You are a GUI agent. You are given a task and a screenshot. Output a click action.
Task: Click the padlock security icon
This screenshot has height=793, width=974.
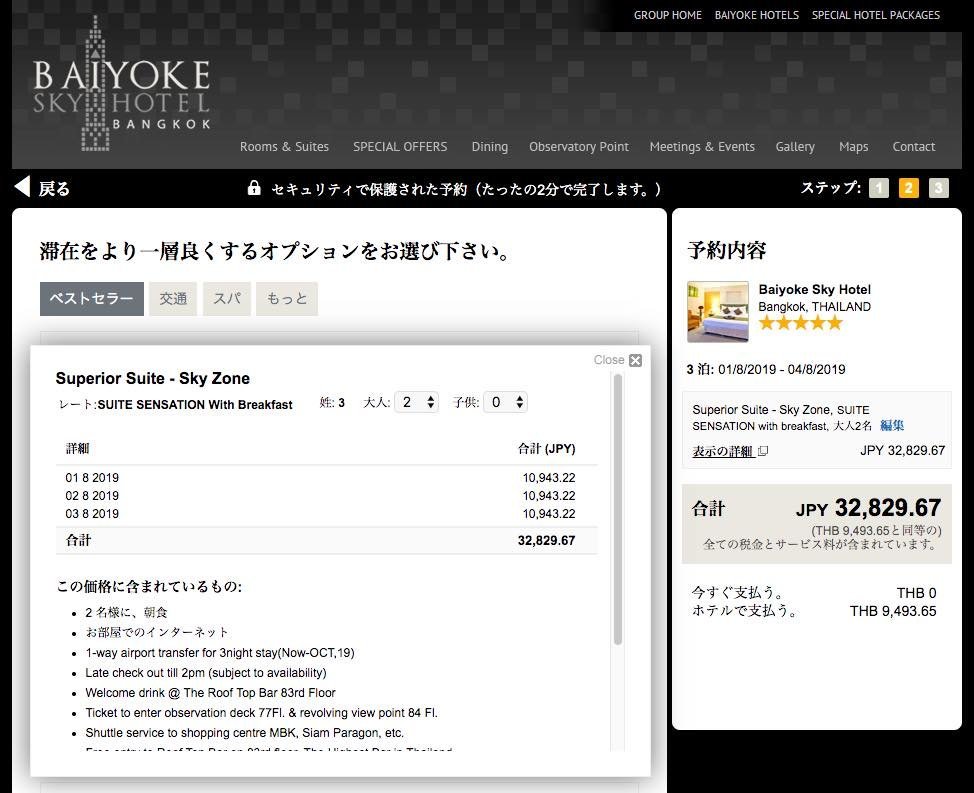[x=254, y=188]
